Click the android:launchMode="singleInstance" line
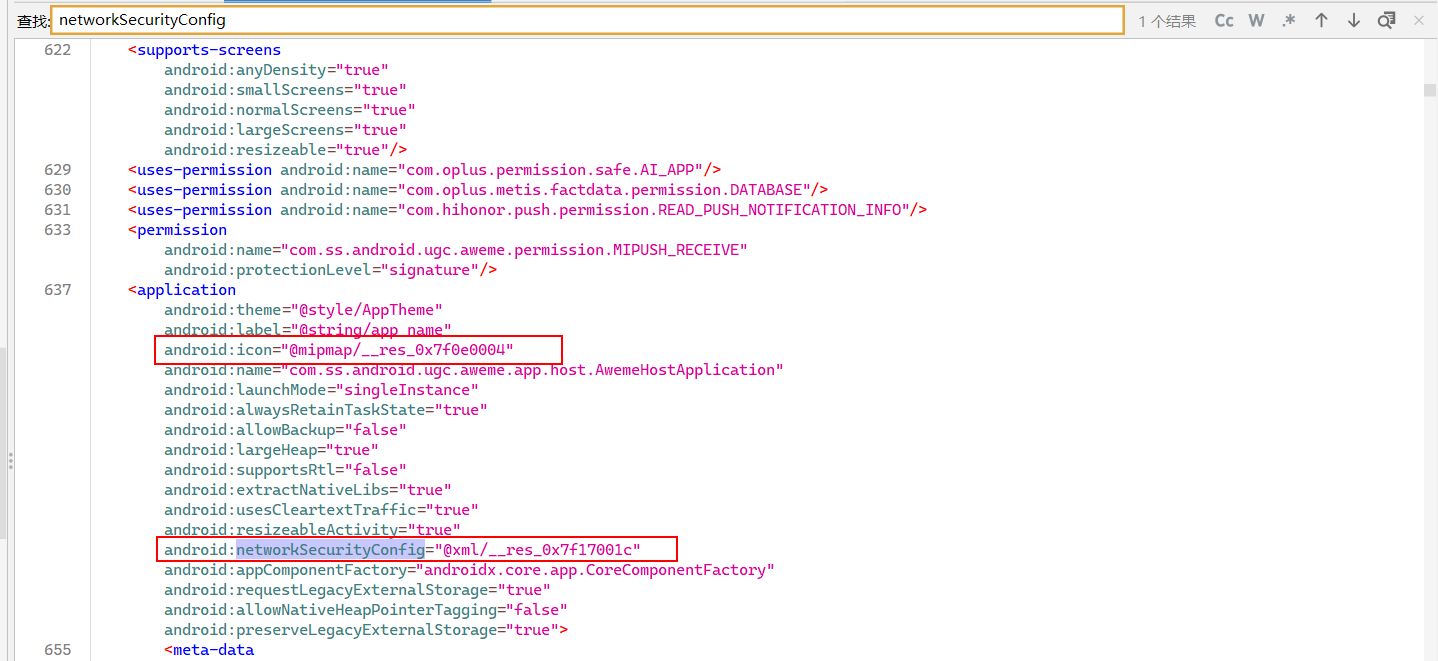The image size is (1438, 661). pos(322,390)
